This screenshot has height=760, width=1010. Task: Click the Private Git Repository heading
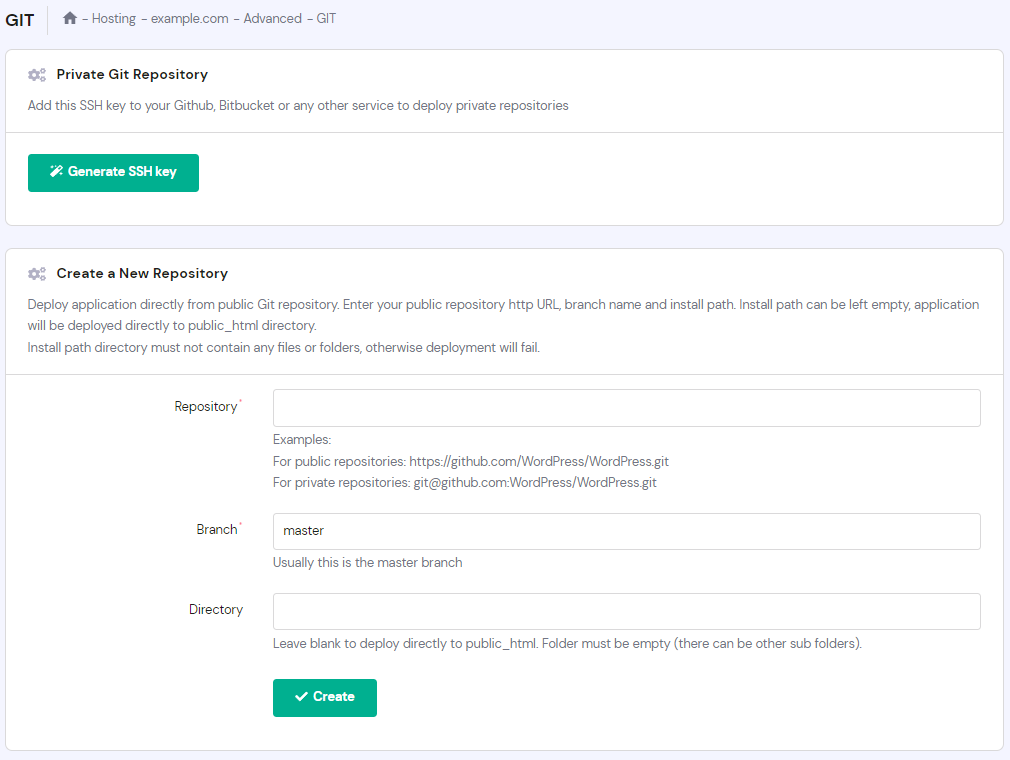133,74
